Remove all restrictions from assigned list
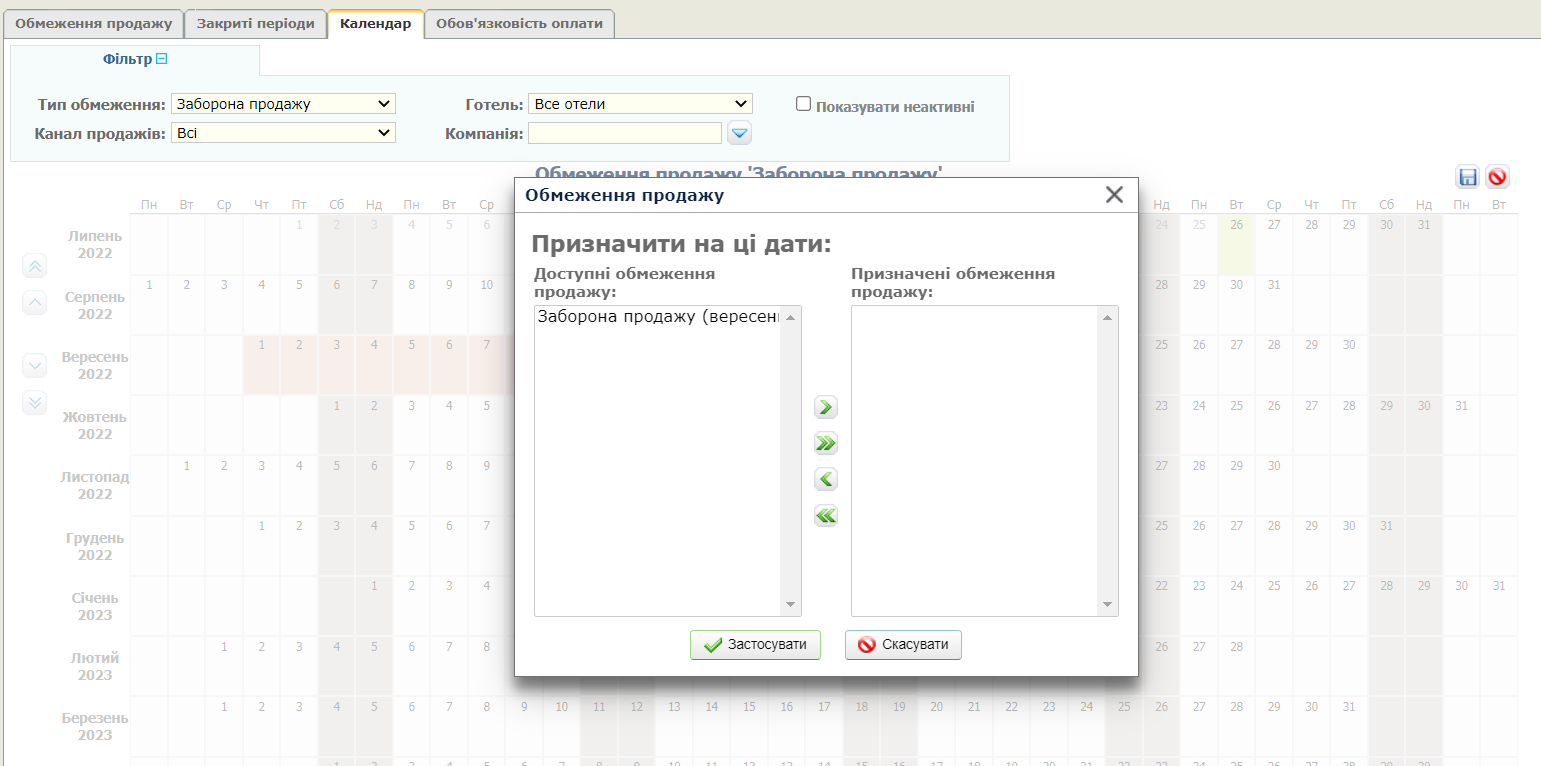Screen dimensions: 1541x766 (826, 516)
